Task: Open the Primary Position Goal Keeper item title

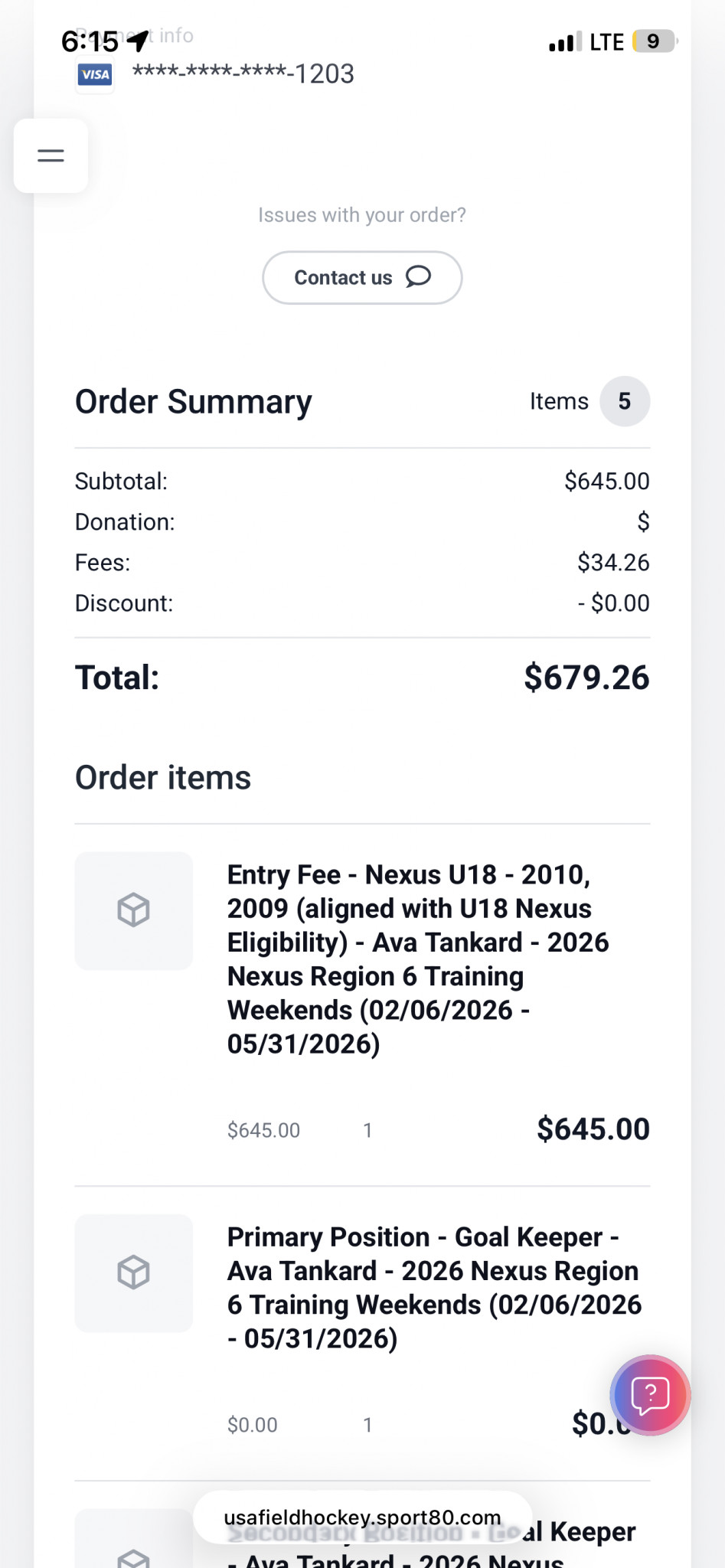Action: click(434, 1288)
